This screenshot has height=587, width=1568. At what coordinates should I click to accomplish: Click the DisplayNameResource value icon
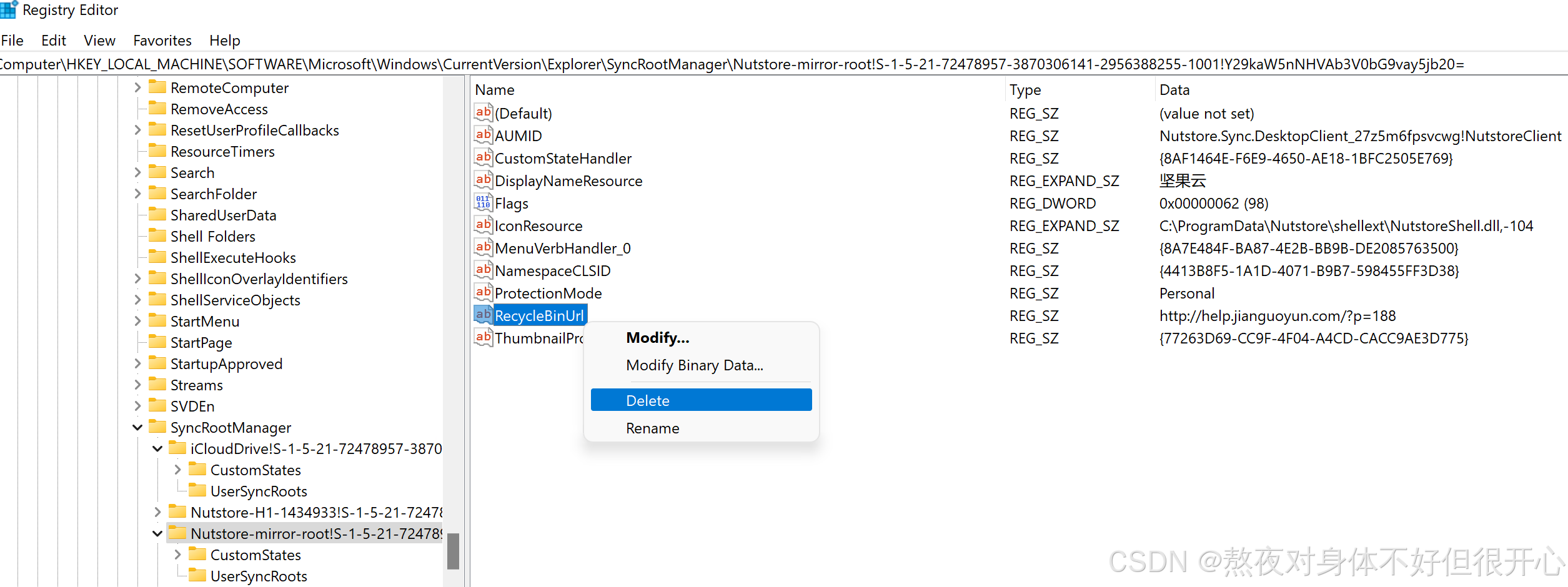coord(484,180)
